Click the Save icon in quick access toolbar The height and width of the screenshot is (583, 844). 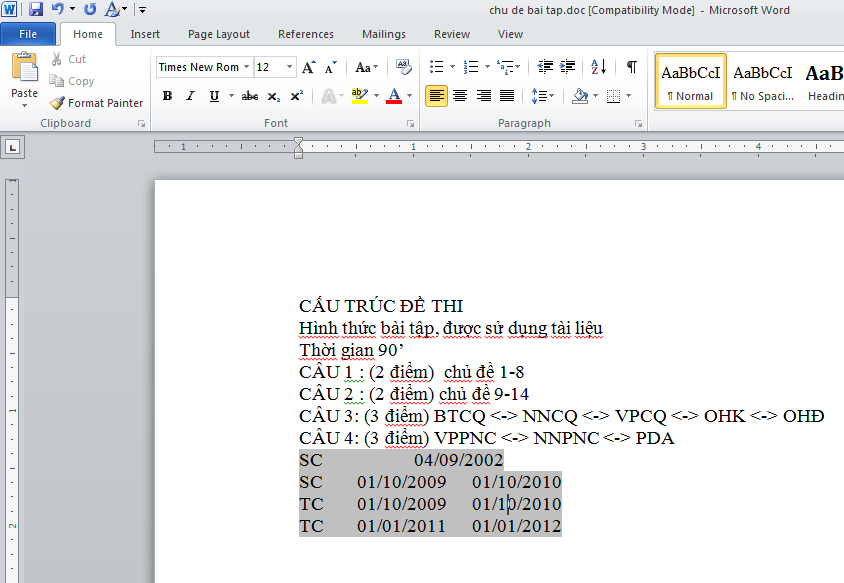[x=36, y=9]
